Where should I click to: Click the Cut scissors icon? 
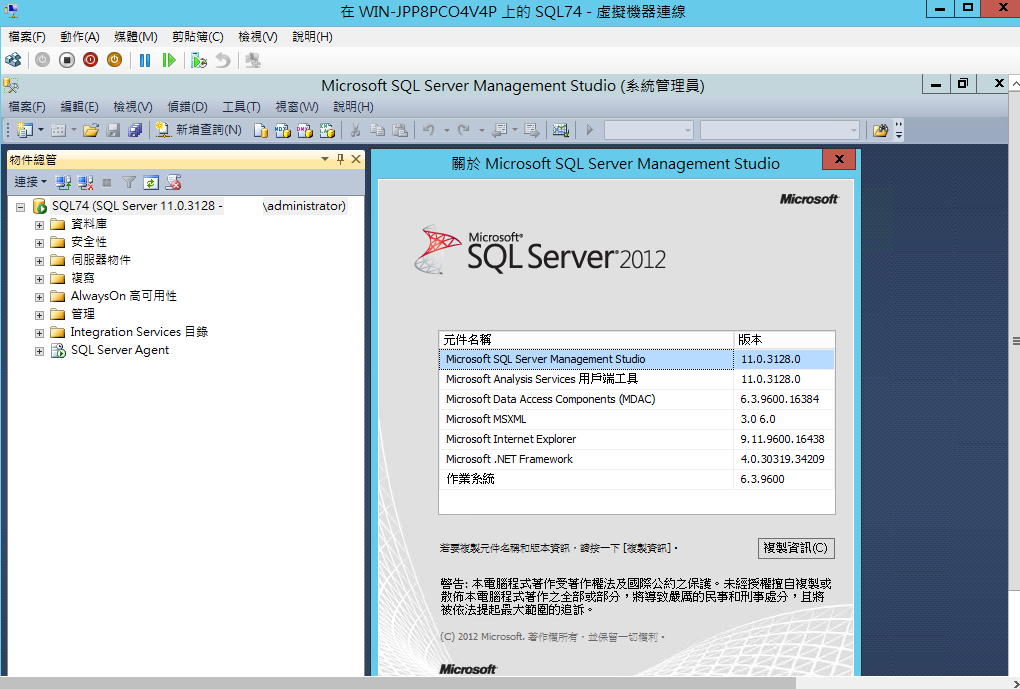coord(355,130)
